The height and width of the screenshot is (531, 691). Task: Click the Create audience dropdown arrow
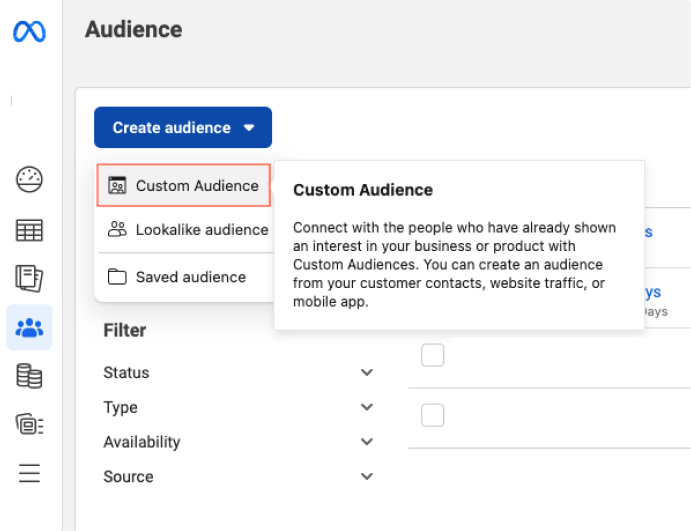tap(249, 128)
